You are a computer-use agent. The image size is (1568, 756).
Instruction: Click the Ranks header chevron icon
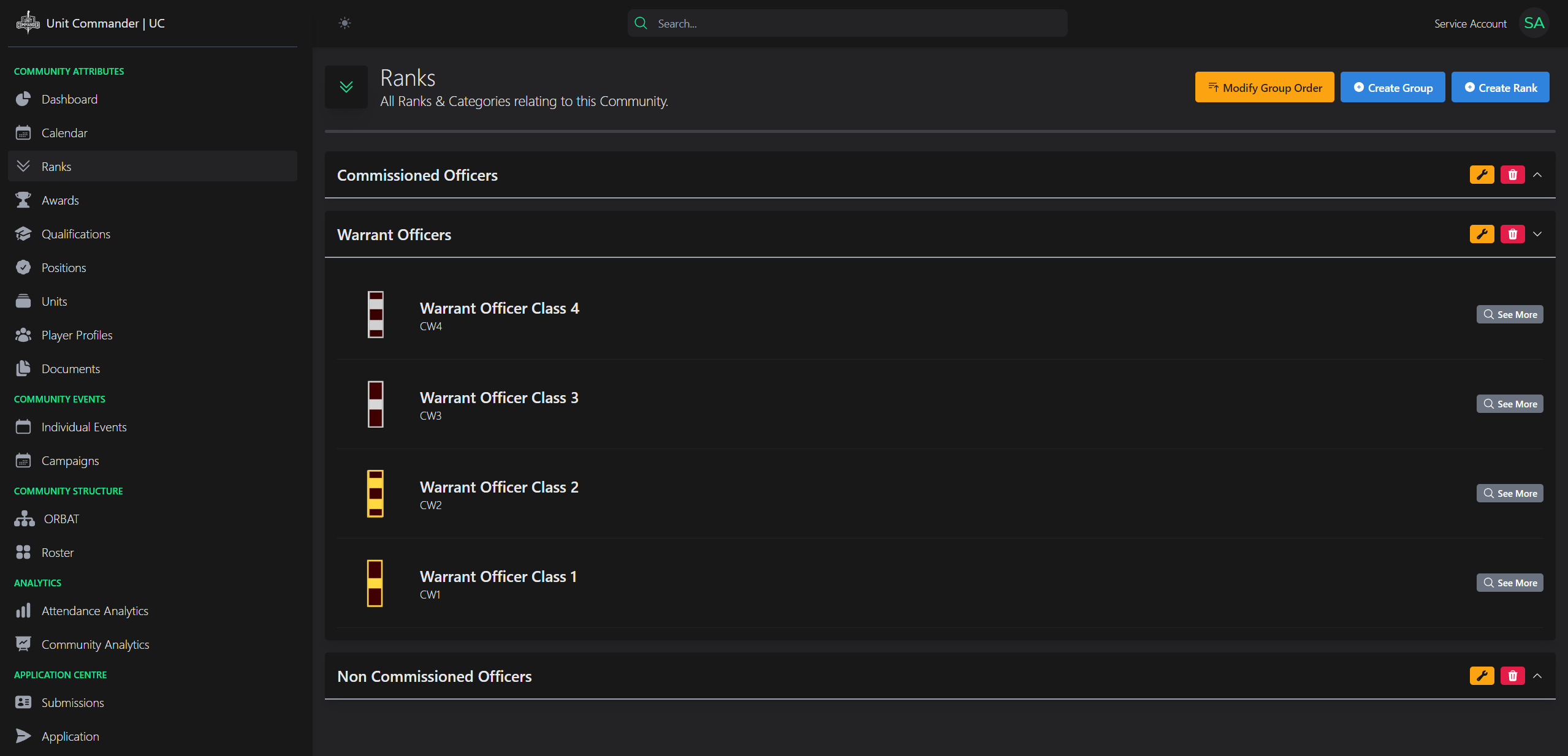pos(346,87)
